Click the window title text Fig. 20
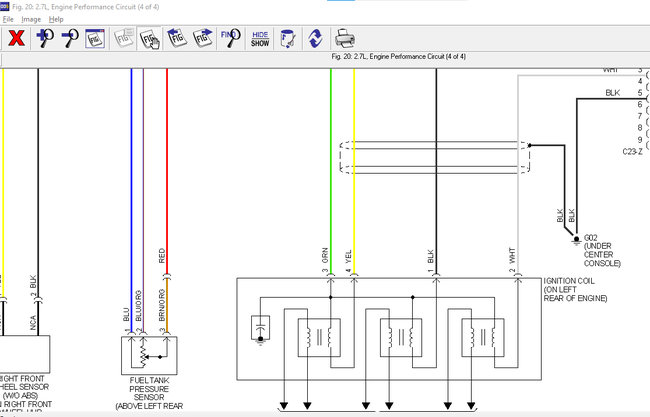Screen dimensions: 650x417 (85, 7)
